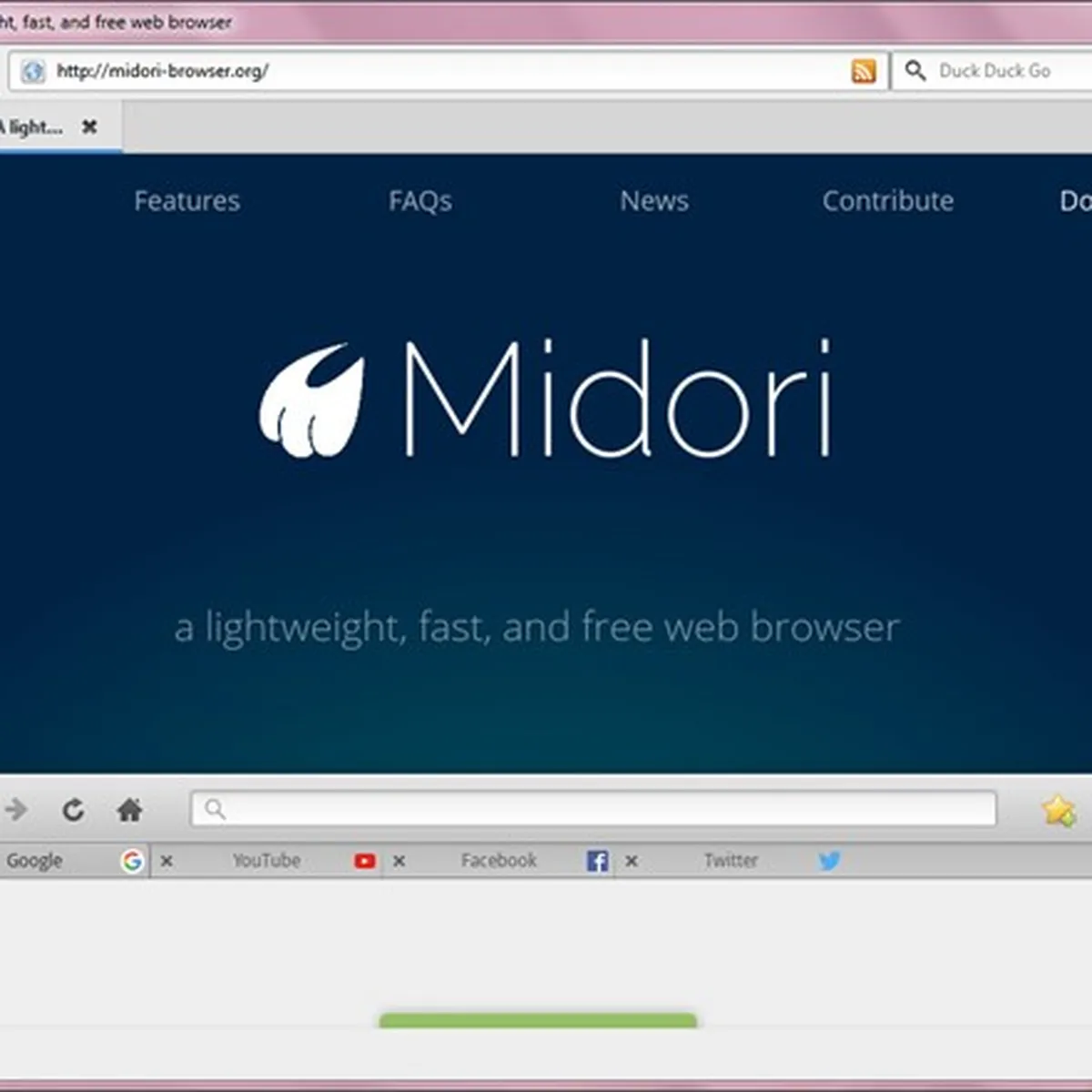Switch to the YouTube tab
Screen dimensions: 1092x1092
(x=267, y=861)
